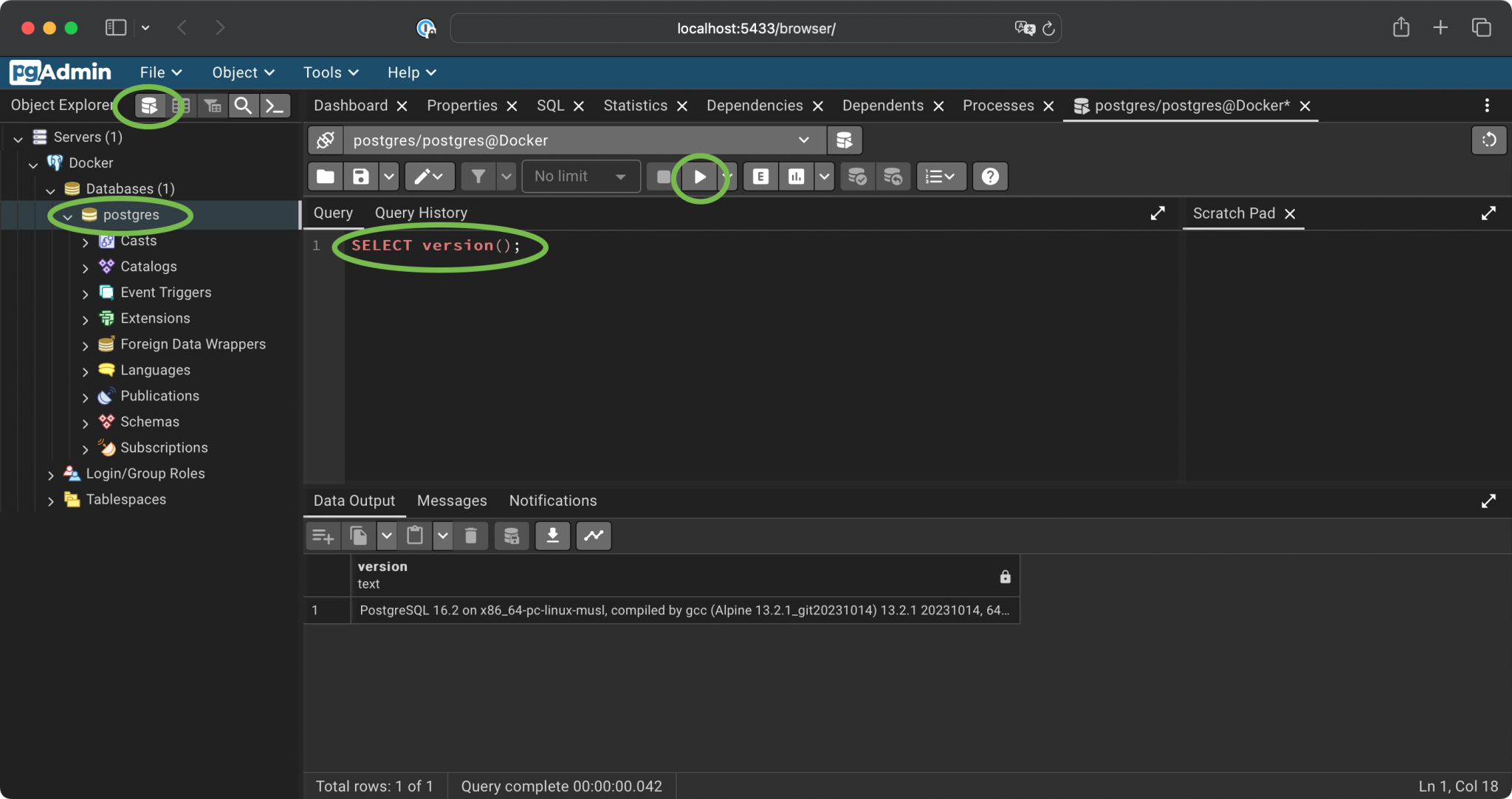1512x799 pixels.
Task: Click the new query tool database icon next to connection
Action: [845, 140]
